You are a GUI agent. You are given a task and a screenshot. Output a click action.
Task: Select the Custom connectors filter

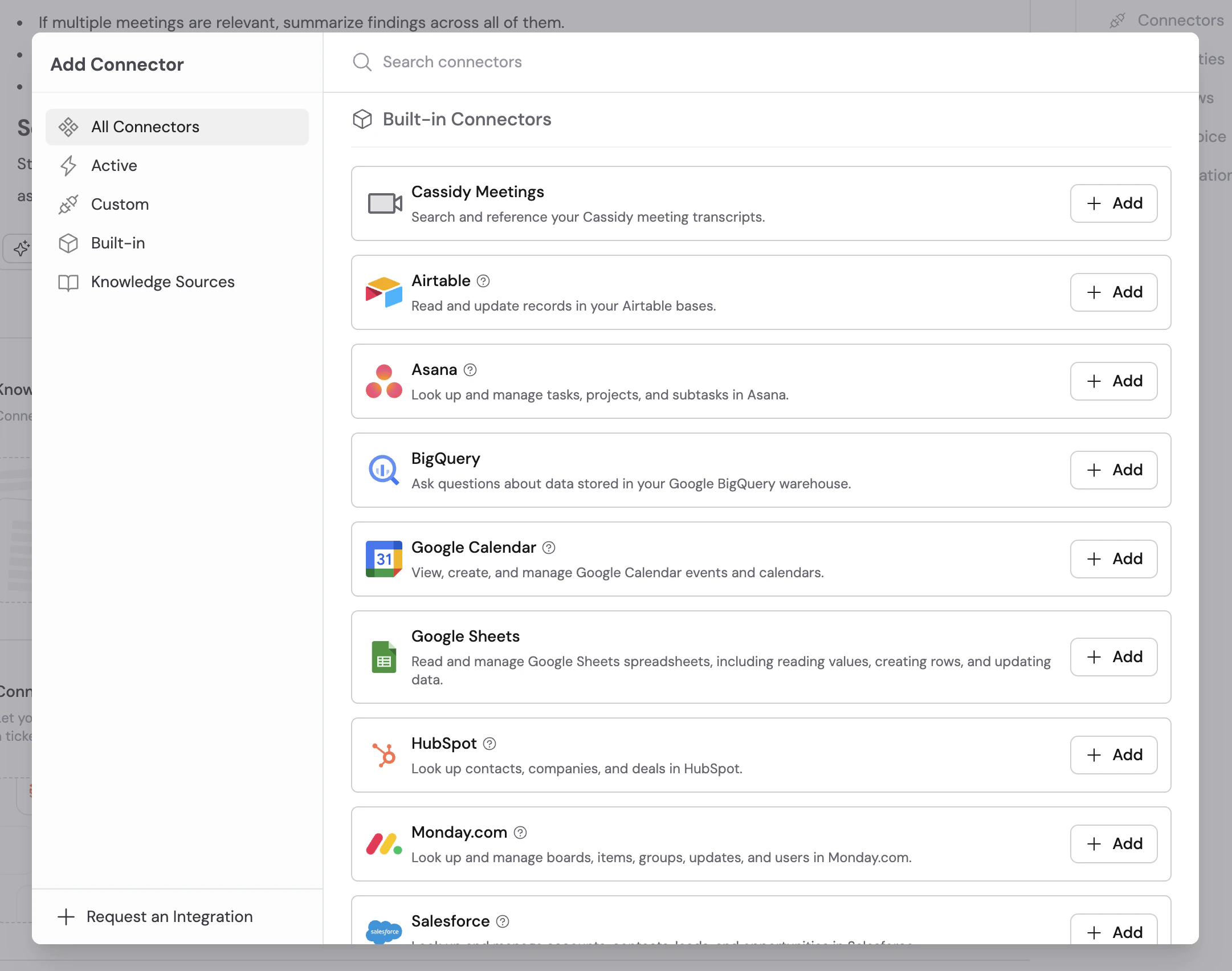pos(120,204)
